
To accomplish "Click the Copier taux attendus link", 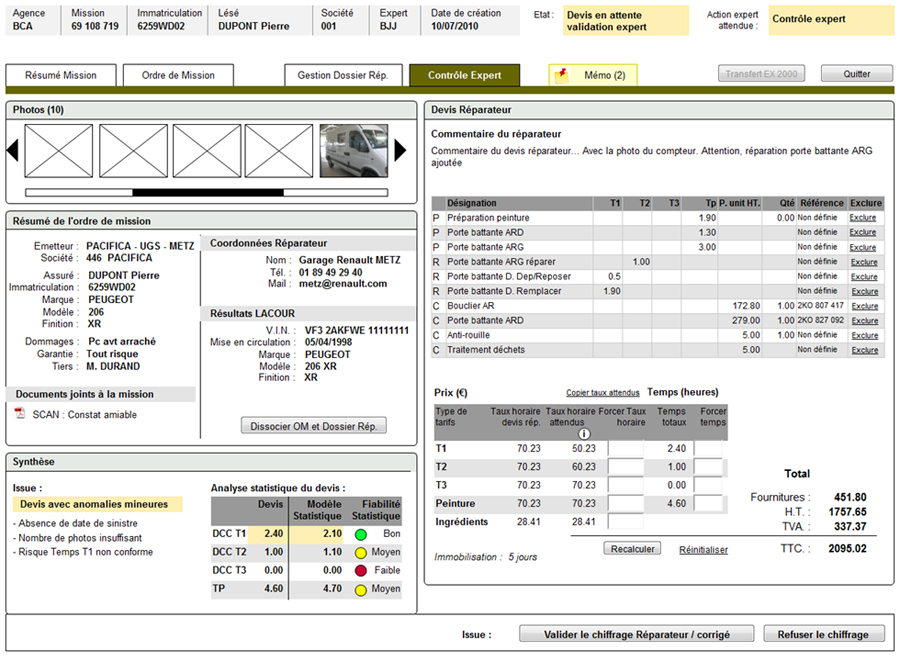I will coord(602,393).
